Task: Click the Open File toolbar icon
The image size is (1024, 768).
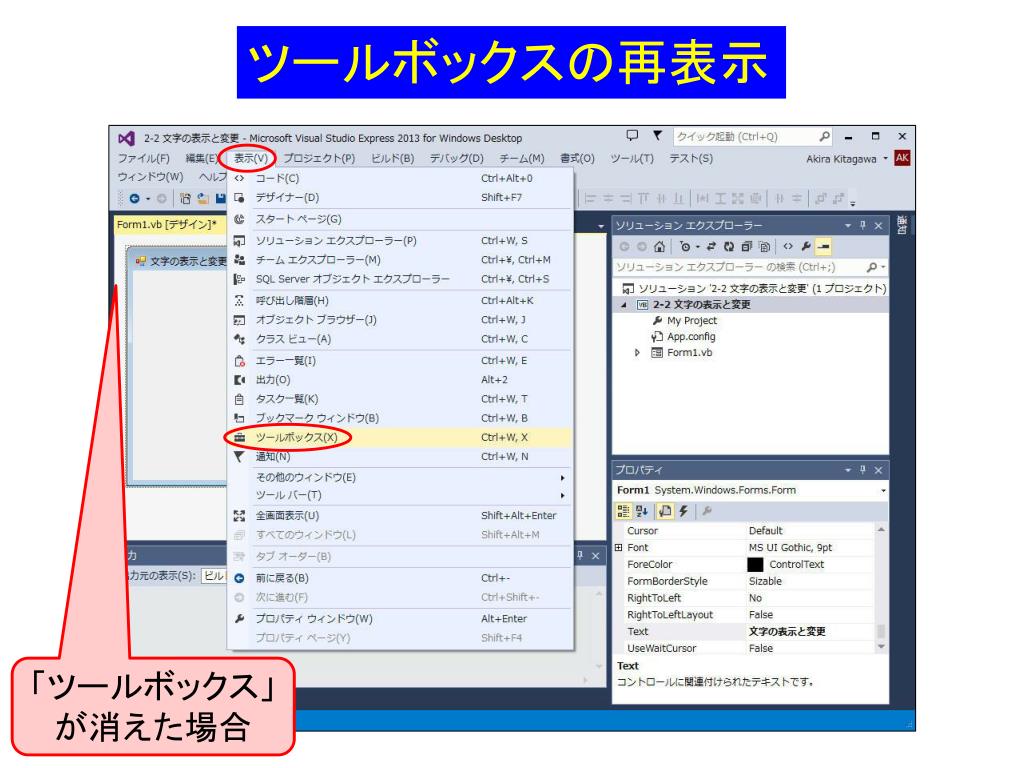Action: click(x=203, y=199)
